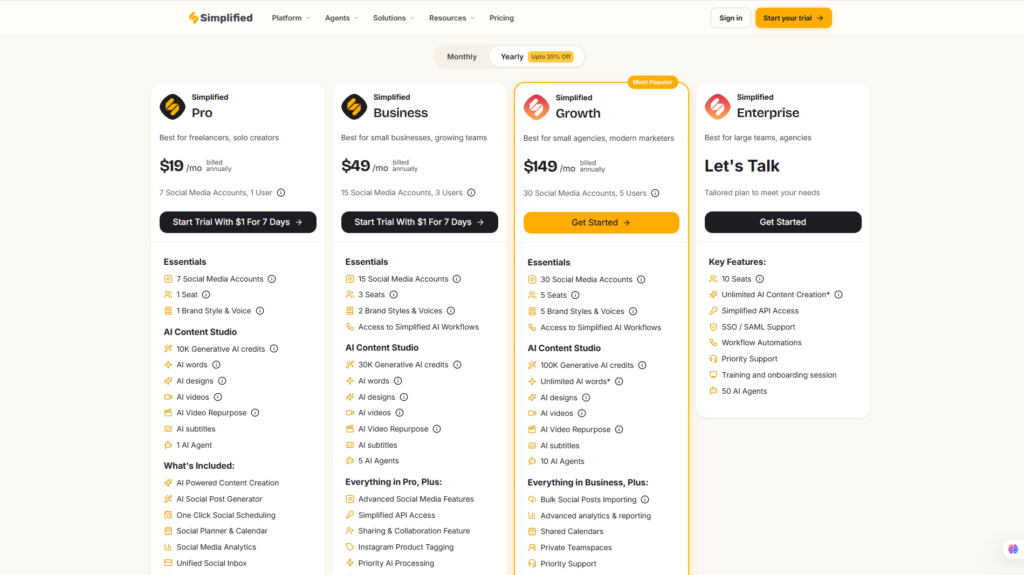
Task: Open the info icon beside 30 Social Media Accounts, 5 Users
Action: (655, 193)
